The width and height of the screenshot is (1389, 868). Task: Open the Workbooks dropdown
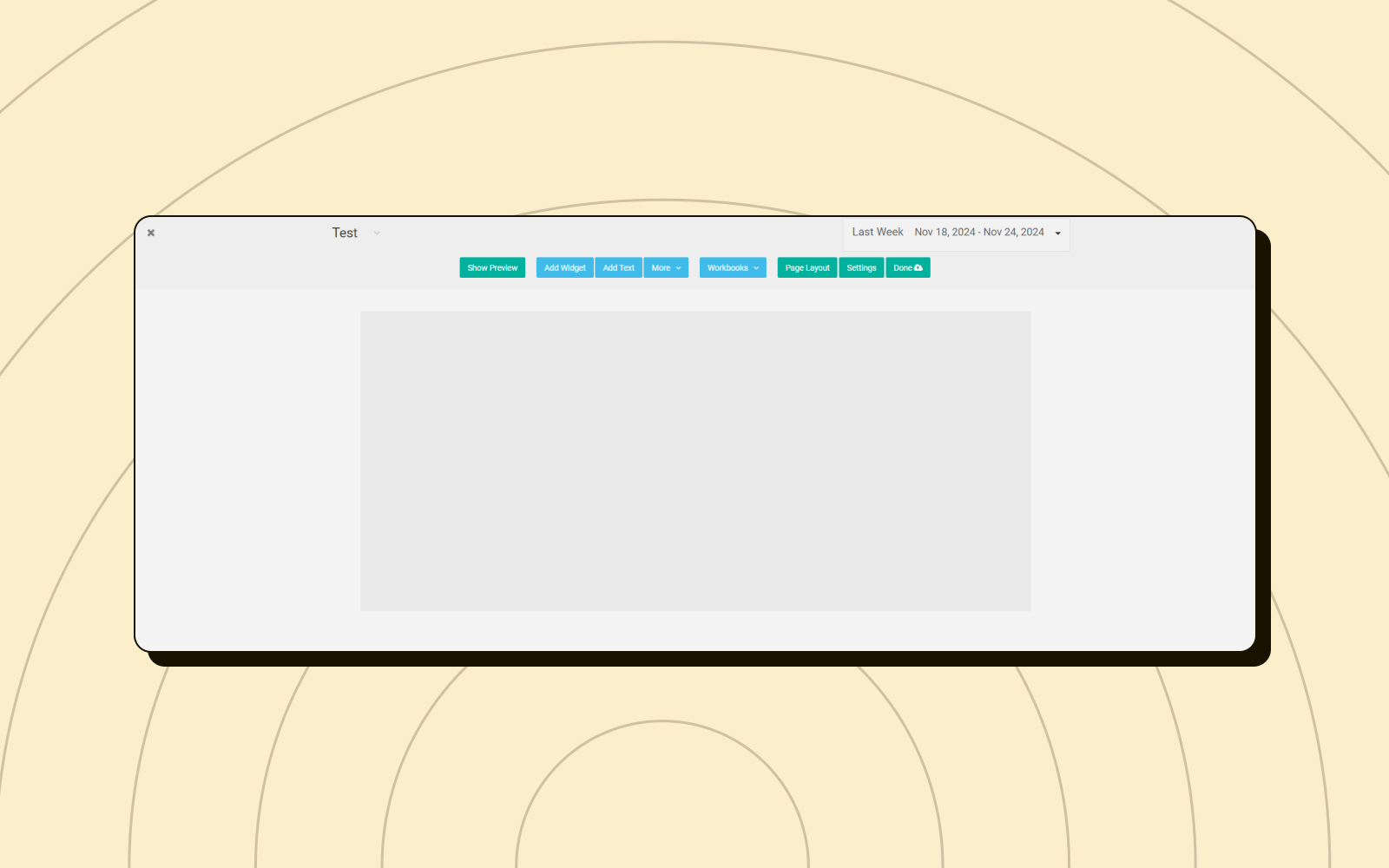coord(733,267)
